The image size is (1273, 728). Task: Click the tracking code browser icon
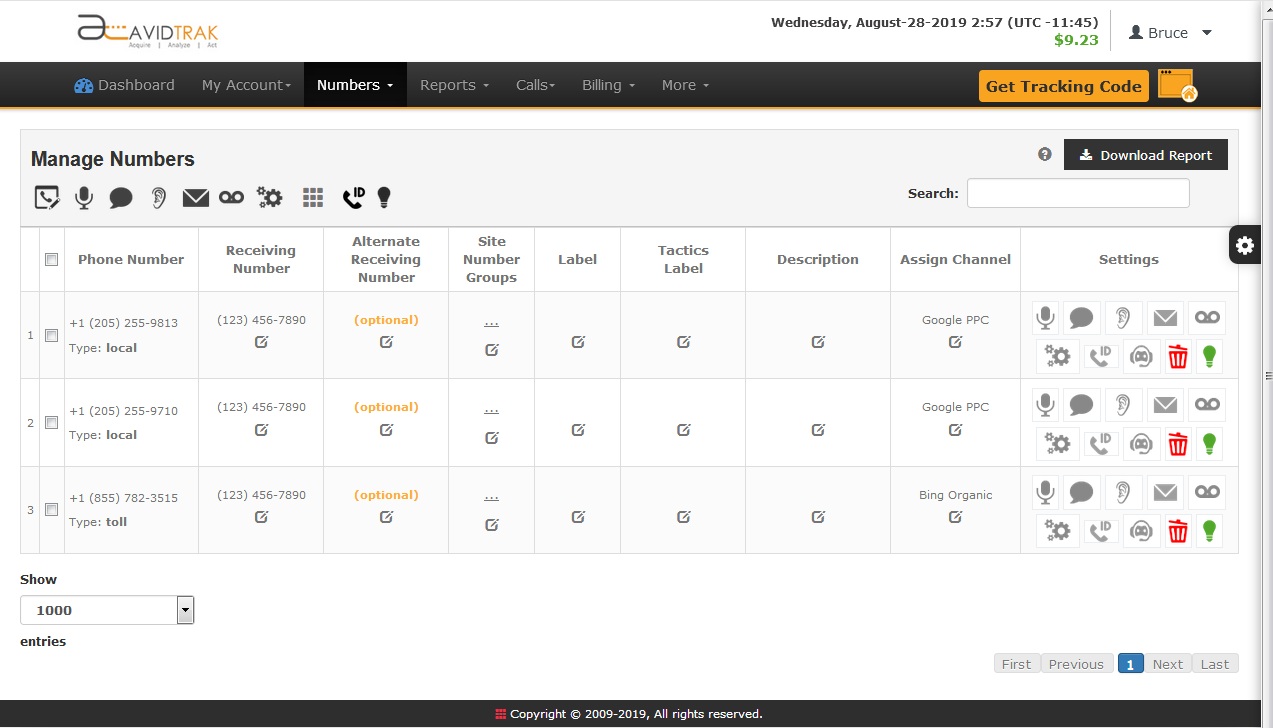1177,86
